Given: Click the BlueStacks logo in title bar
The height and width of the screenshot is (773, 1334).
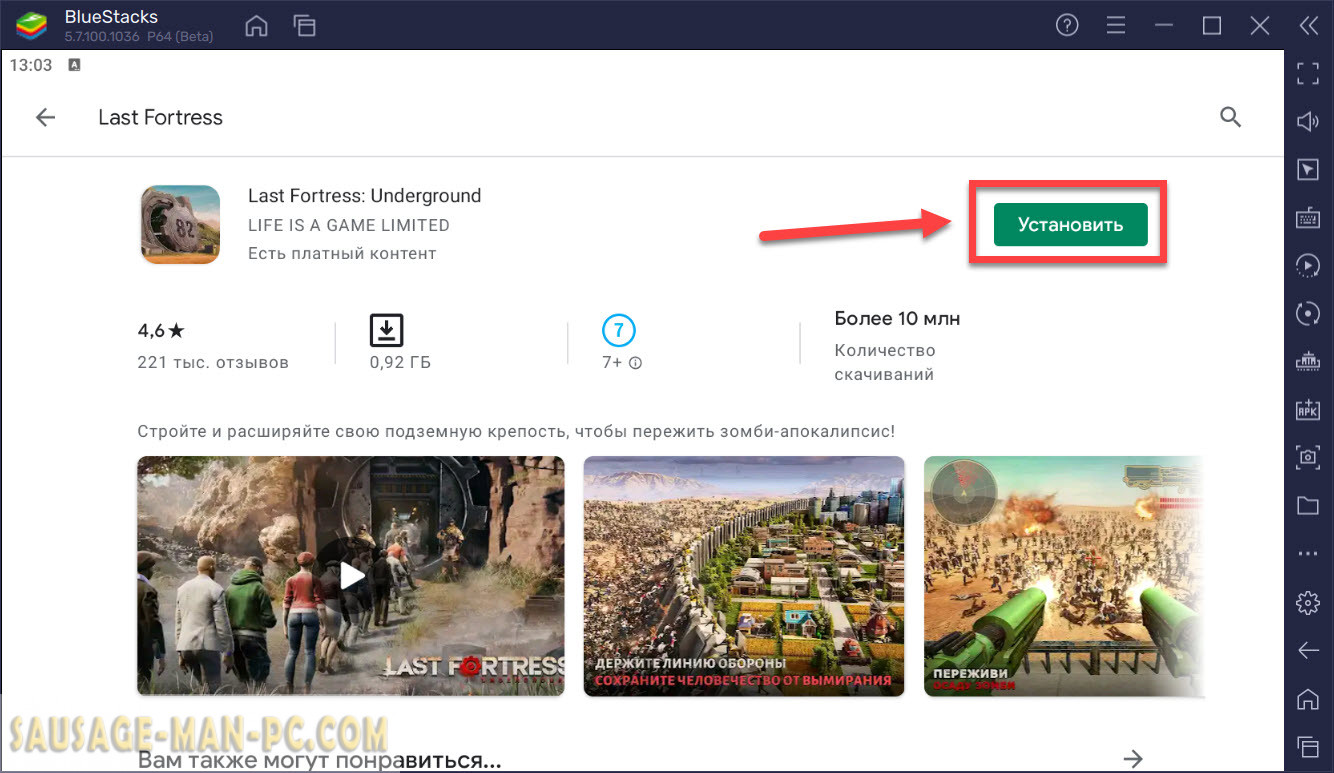Looking at the screenshot, I should [32, 25].
